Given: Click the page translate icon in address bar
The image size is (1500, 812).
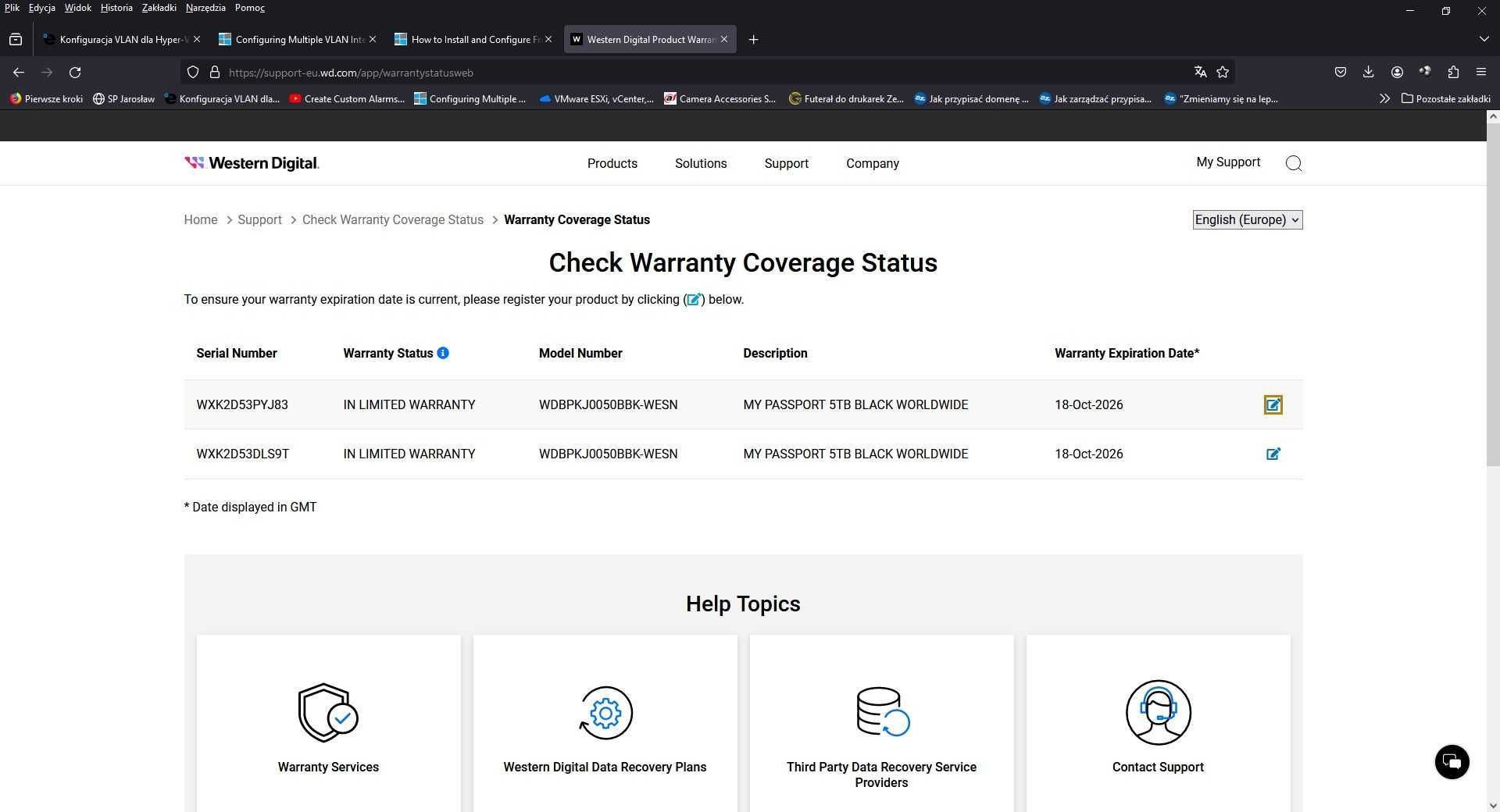Looking at the screenshot, I should (1200, 72).
